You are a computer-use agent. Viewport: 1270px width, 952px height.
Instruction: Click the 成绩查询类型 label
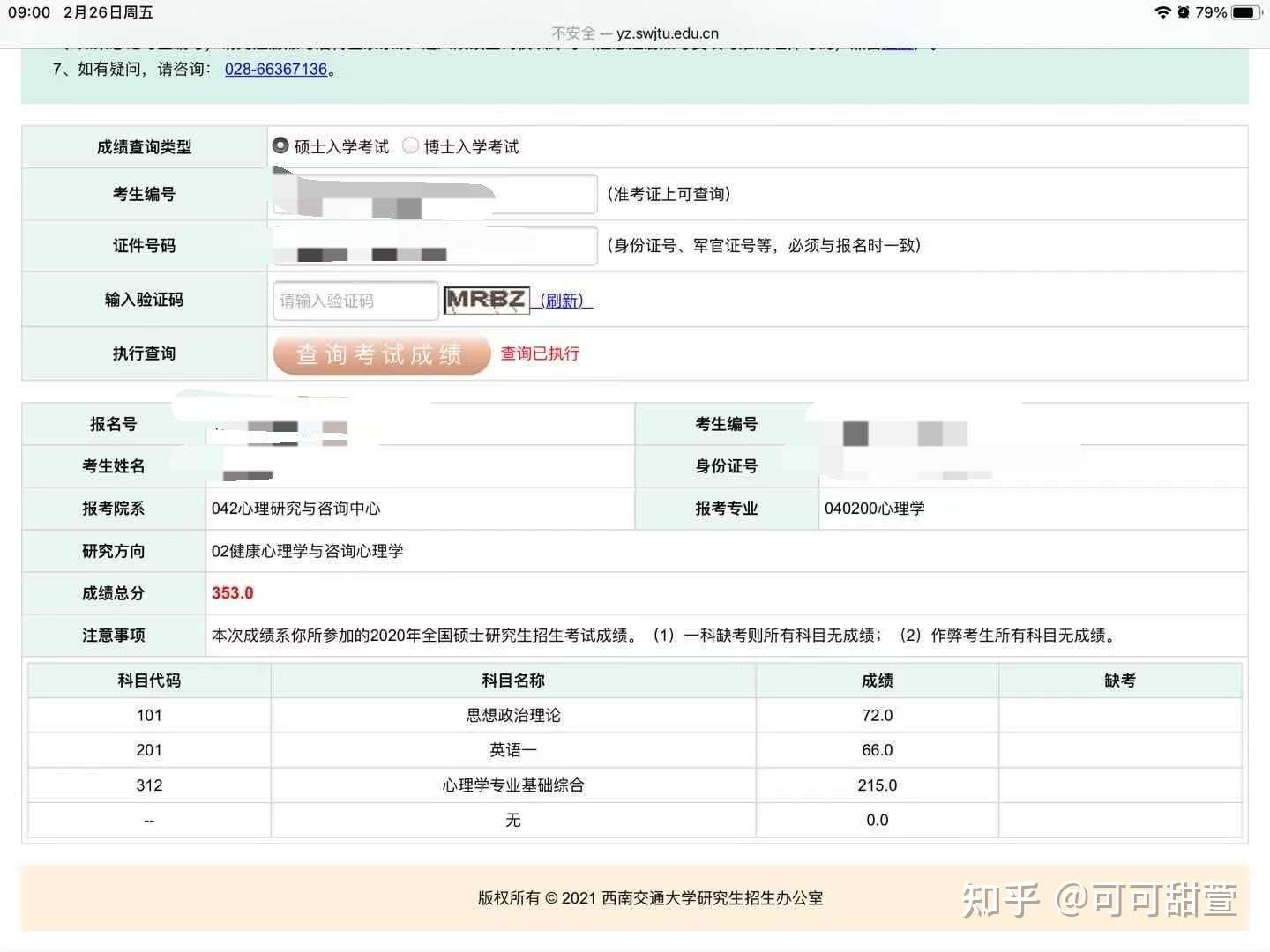point(145,147)
